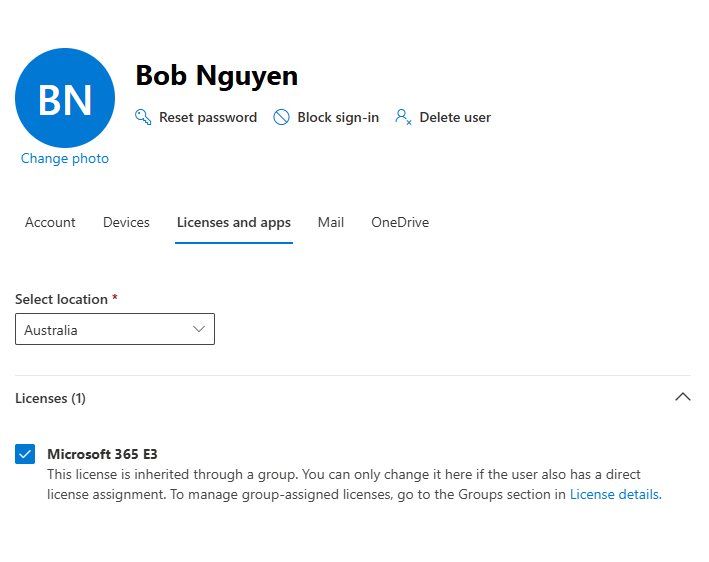Switch to the Devices tab
The height and width of the screenshot is (562, 709).
coord(126,222)
